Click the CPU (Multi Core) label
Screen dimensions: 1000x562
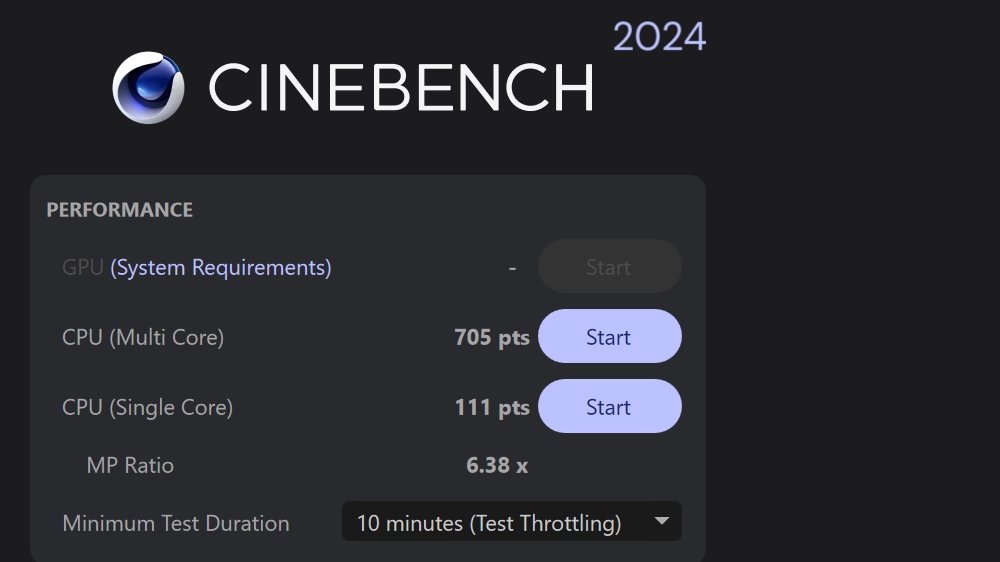pyautogui.click(x=143, y=338)
